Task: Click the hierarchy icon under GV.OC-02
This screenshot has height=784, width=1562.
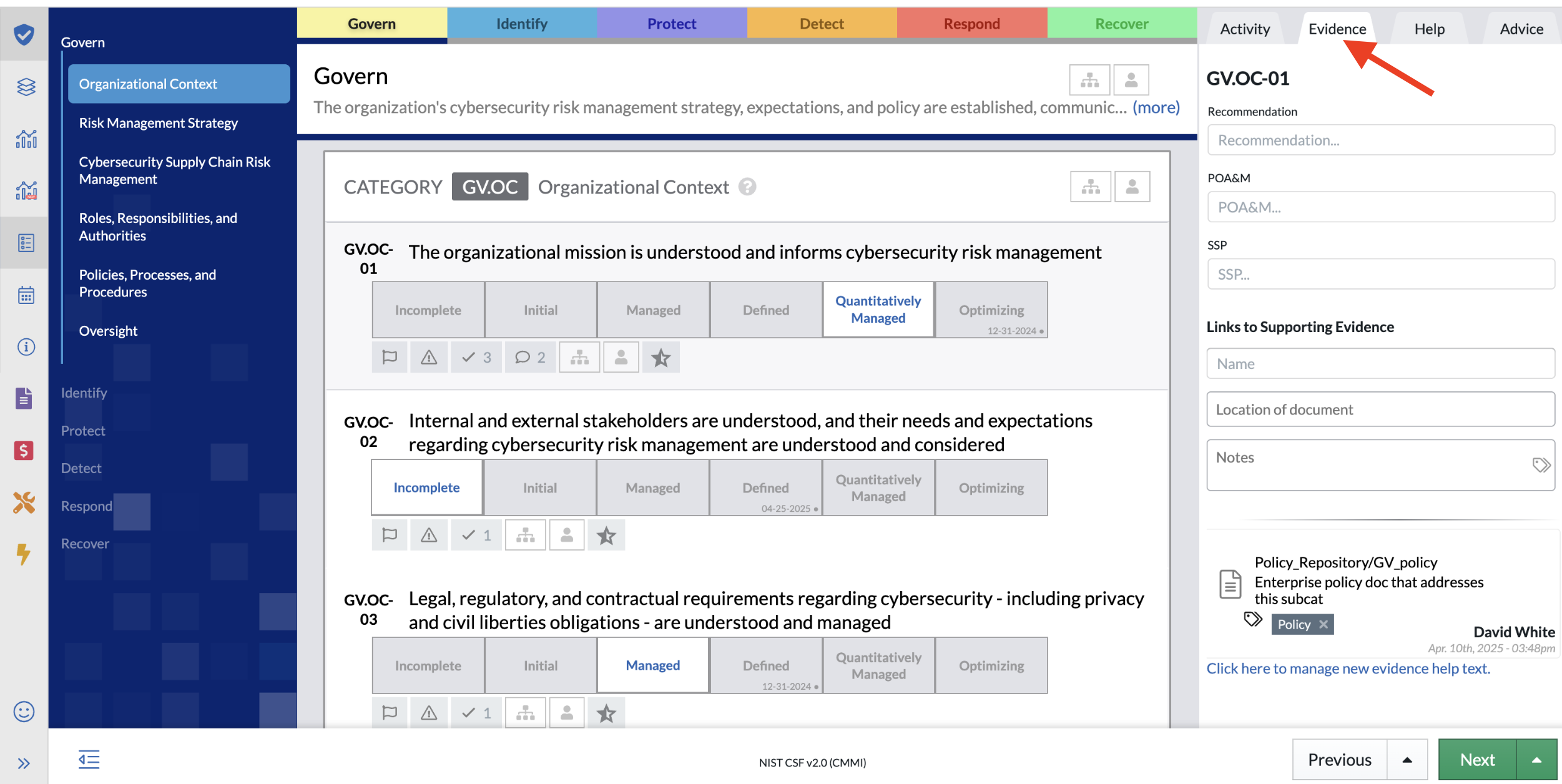Action: pos(526,535)
